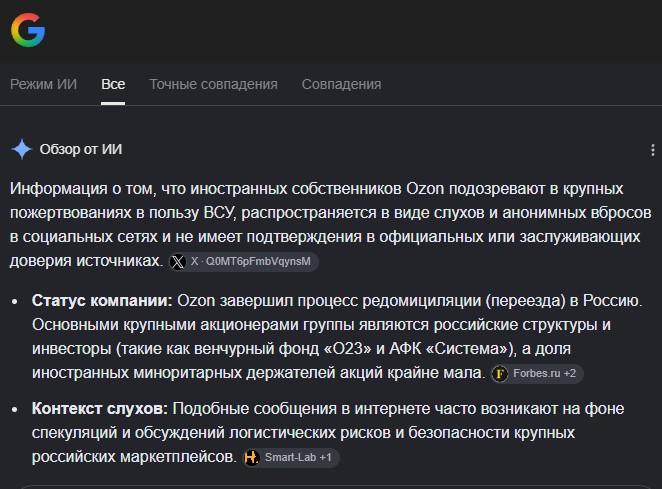Open the Совпадения tab
Viewport: 662px width, 489px height.
point(341,84)
